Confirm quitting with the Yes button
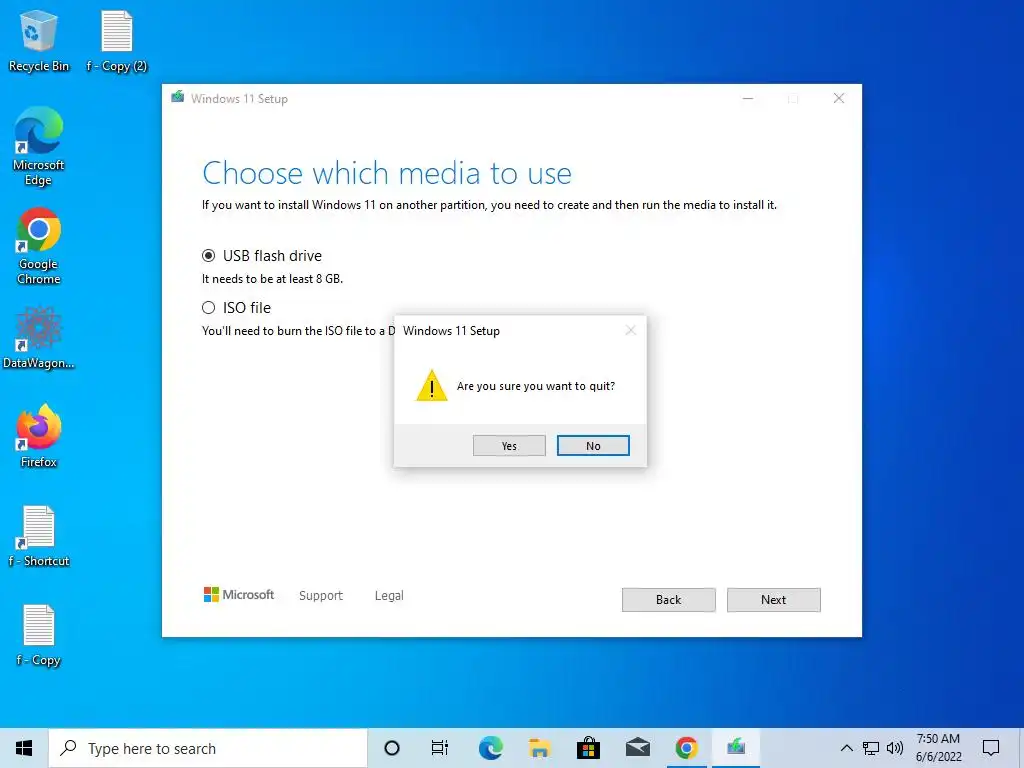Image resolution: width=1024 pixels, height=768 pixels. [x=509, y=445]
